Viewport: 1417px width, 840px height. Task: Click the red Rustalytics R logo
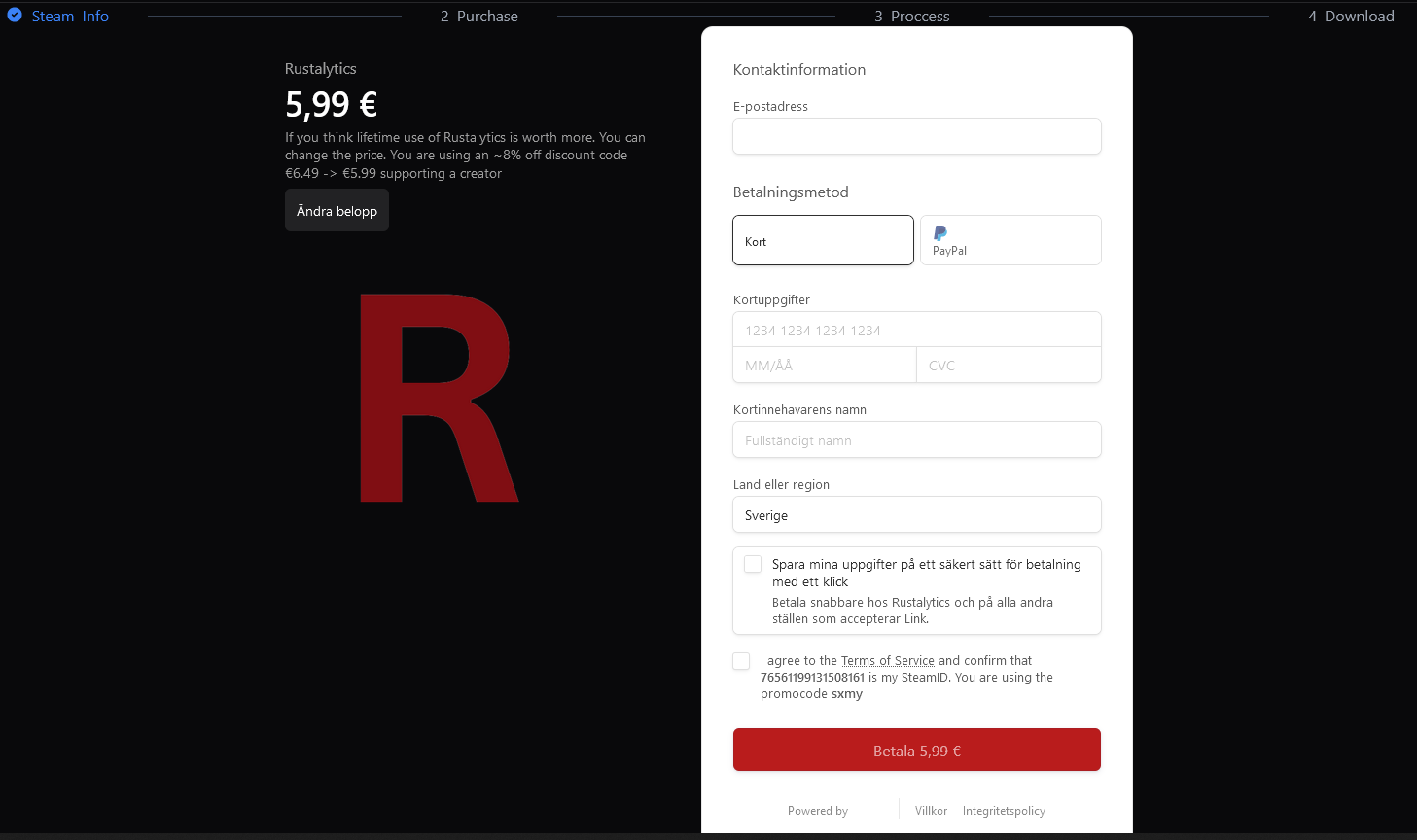point(440,397)
